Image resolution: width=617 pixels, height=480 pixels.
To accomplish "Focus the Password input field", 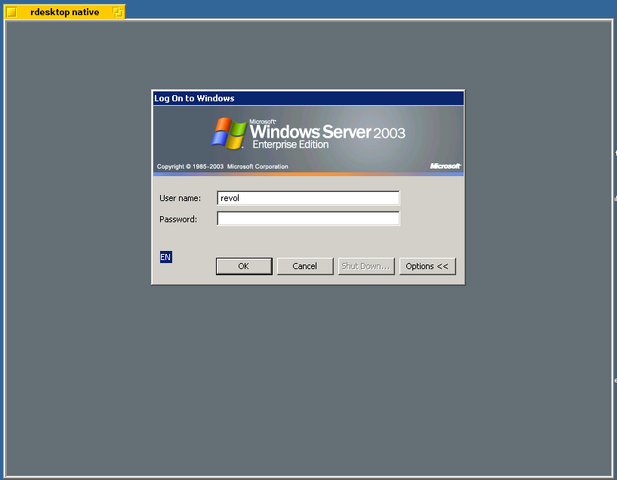I will [x=308, y=219].
